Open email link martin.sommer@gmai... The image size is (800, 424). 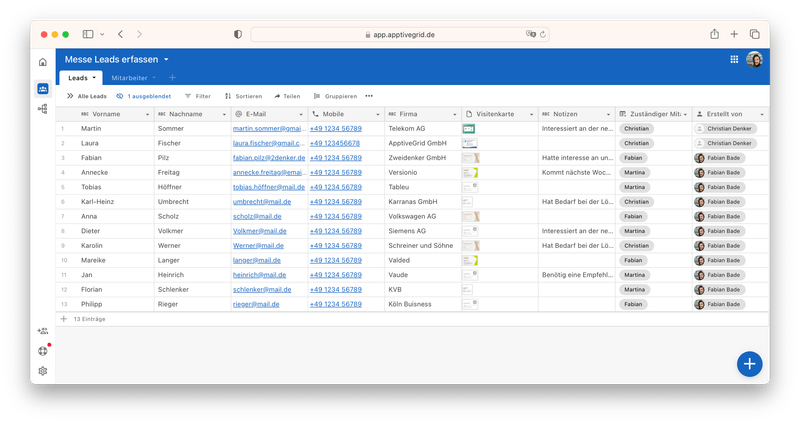click(x=269, y=129)
